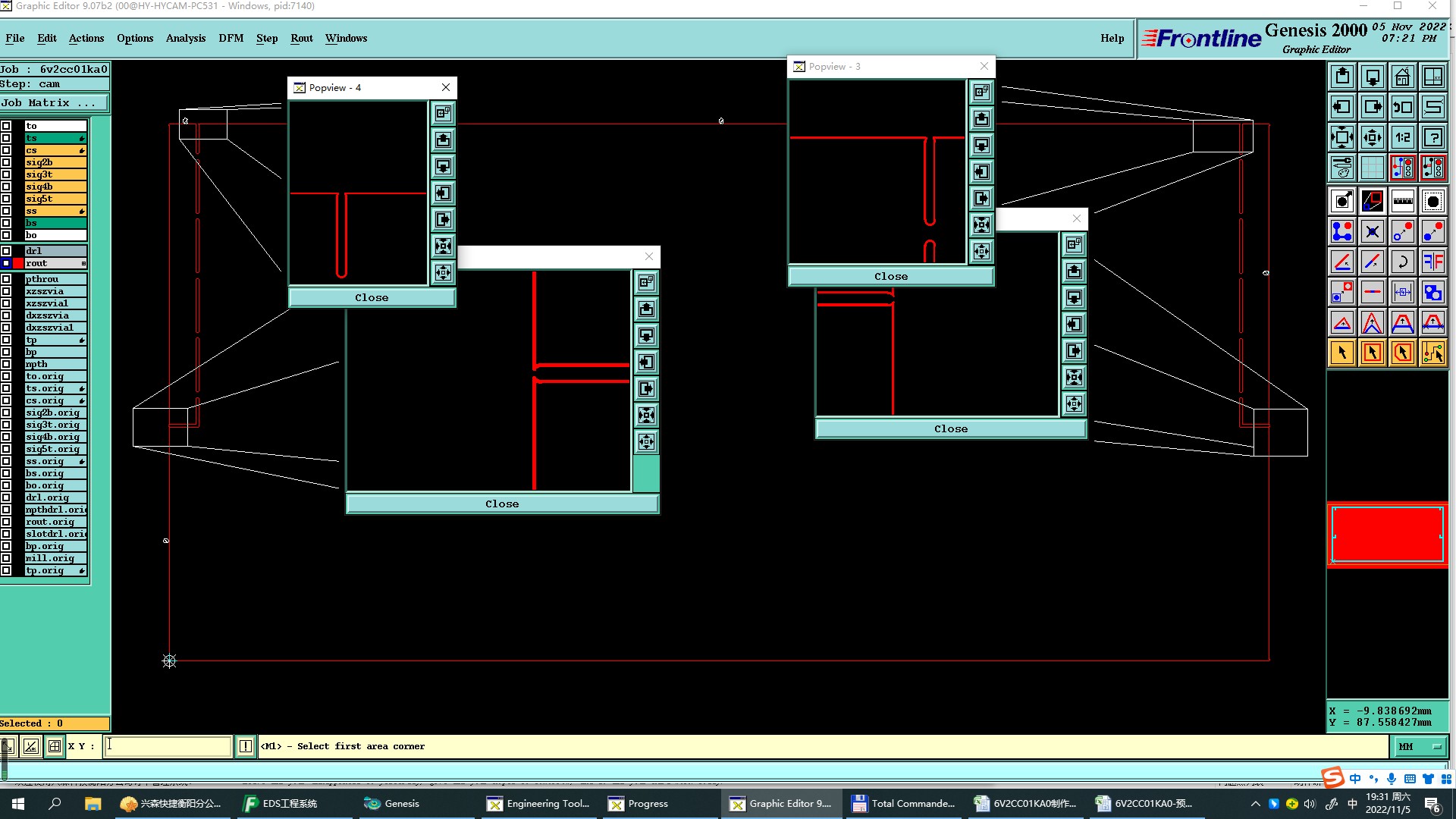
Task: Click the mirror F flip tool icon
Action: click(x=1432, y=262)
